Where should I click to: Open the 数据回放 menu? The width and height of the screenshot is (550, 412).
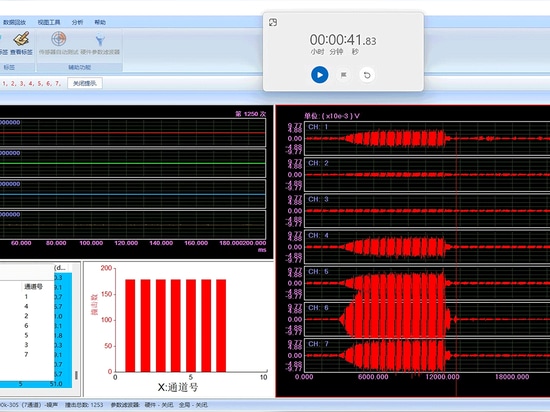click(15, 22)
